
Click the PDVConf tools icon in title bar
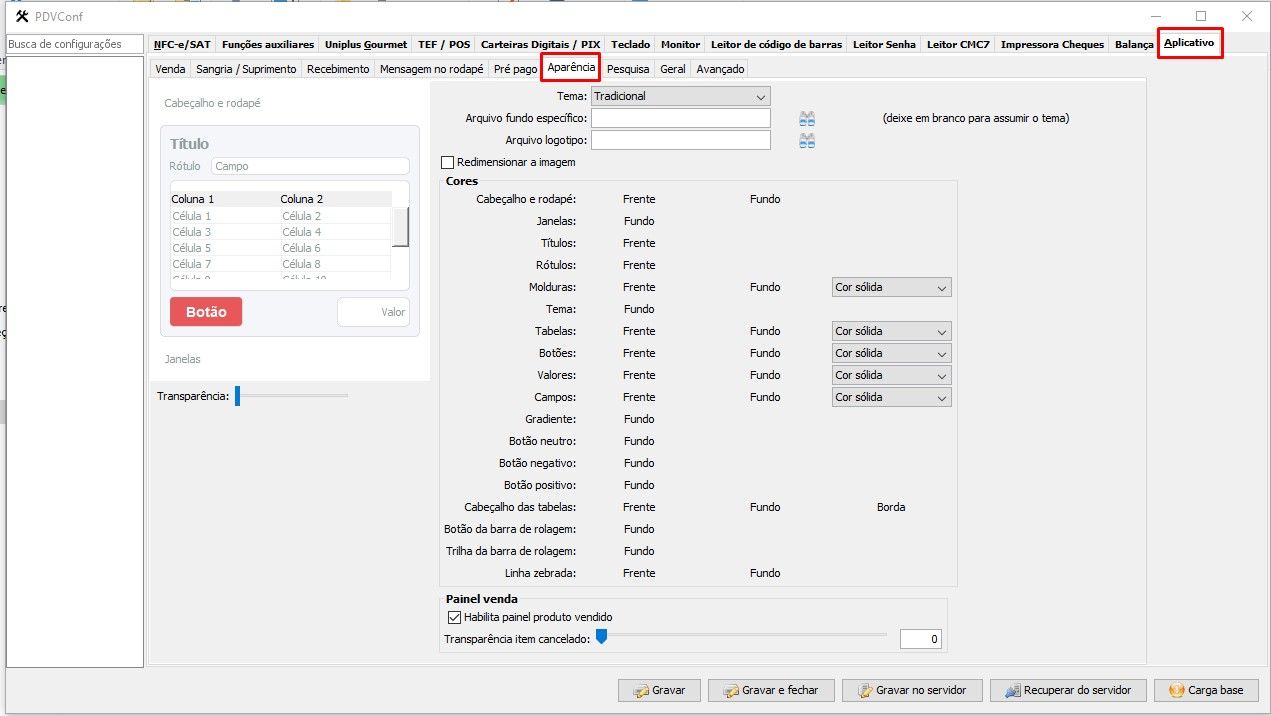[23, 16]
